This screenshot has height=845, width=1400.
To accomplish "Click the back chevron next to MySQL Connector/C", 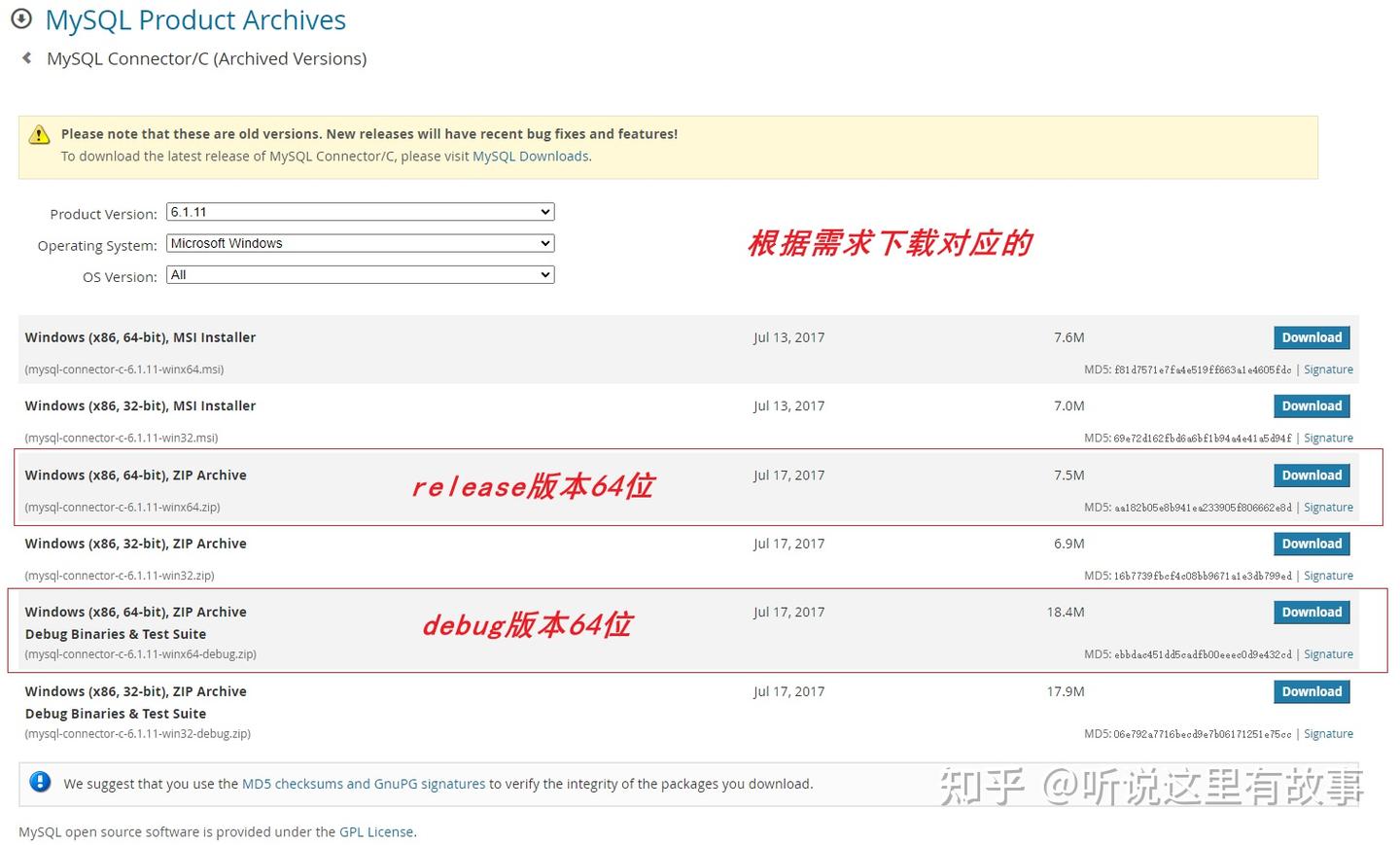I will point(25,56).
